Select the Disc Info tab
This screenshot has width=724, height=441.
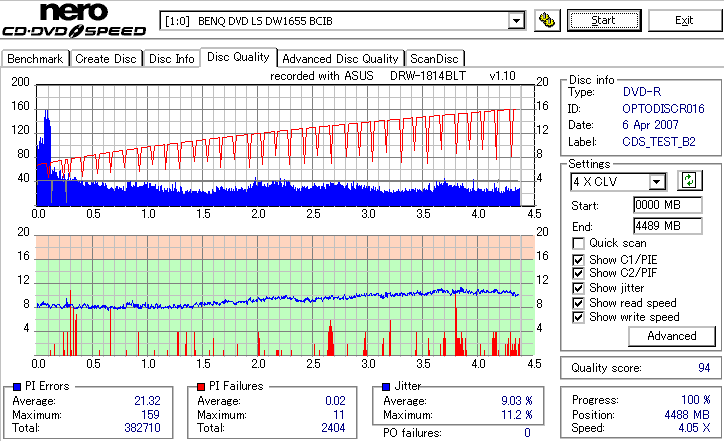tap(171, 59)
